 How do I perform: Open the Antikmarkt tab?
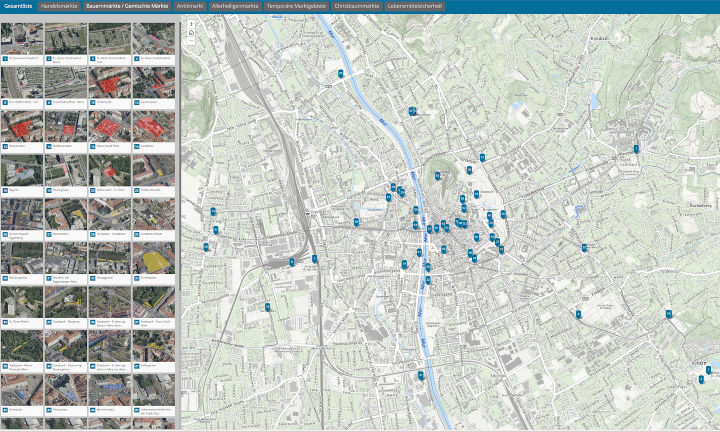pyautogui.click(x=190, y=6)
